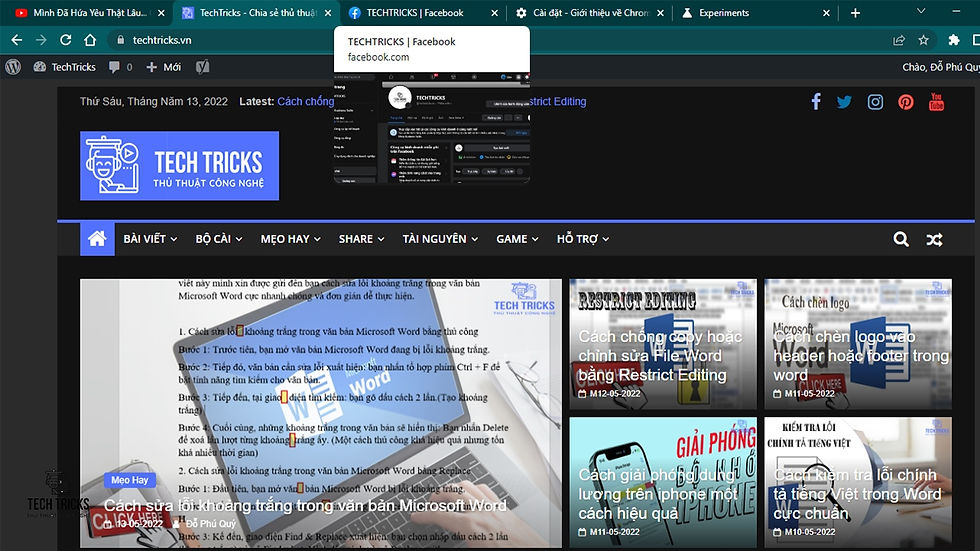Viewport: 980px width, 551px height.
Task: Click author link Đỗ Phú Quý
Action: (x=211, y=524)
